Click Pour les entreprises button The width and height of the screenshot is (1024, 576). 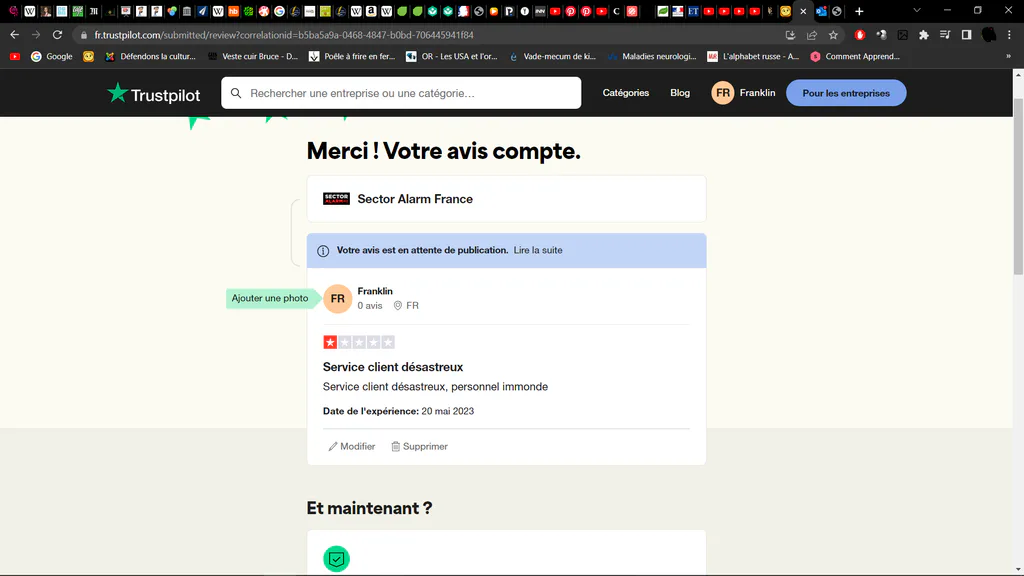846,93
